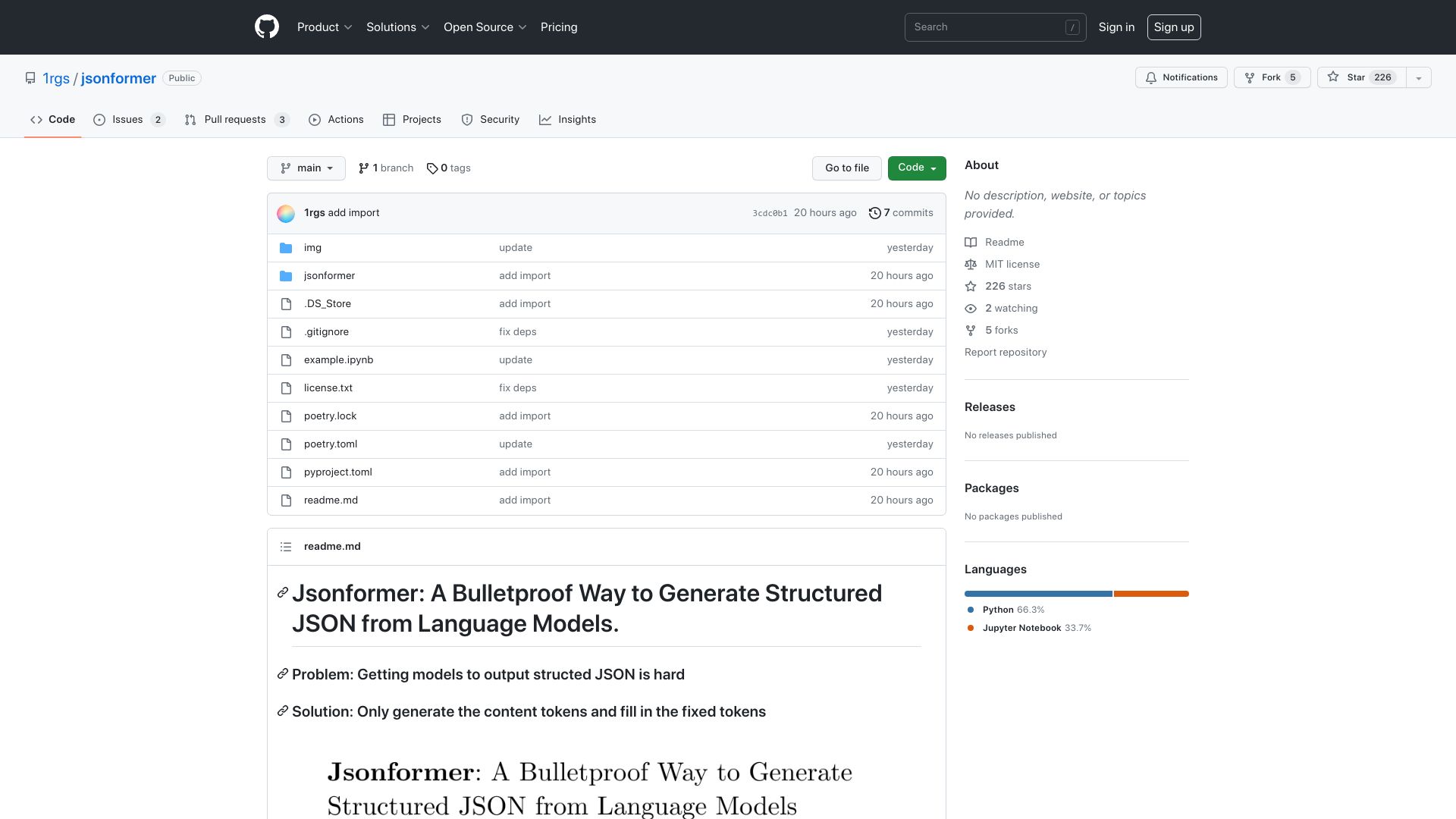The height and width of the screenshot is (819, 1456).
Task: Click the file icon beside .gitignore
Action: click(x=286, y=332)
